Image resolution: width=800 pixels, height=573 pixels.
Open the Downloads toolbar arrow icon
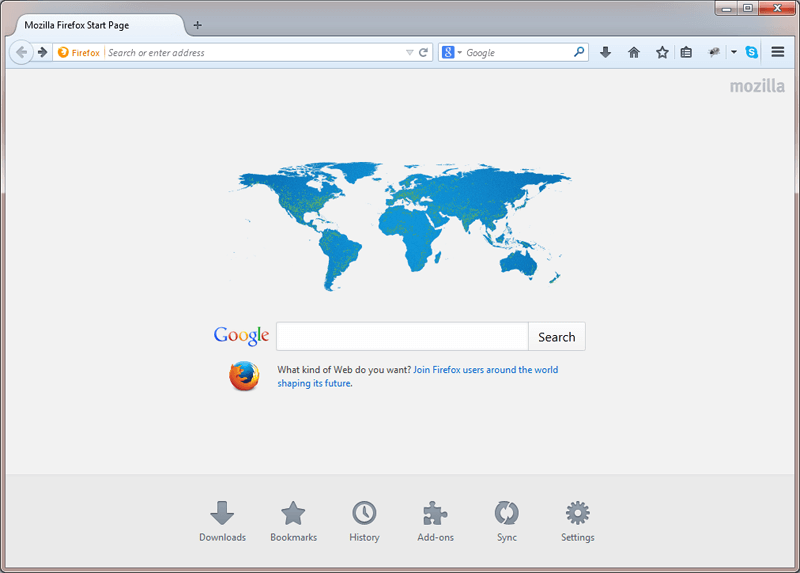coord(606,52)
